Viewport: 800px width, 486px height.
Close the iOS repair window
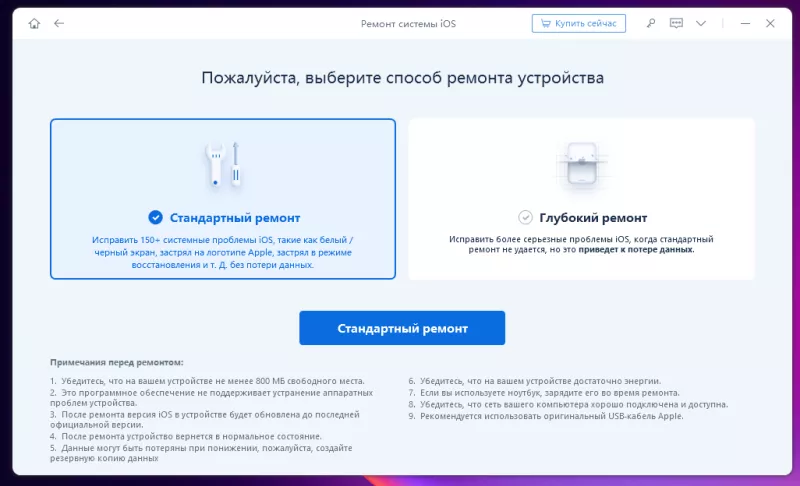(x=770, y=23)
